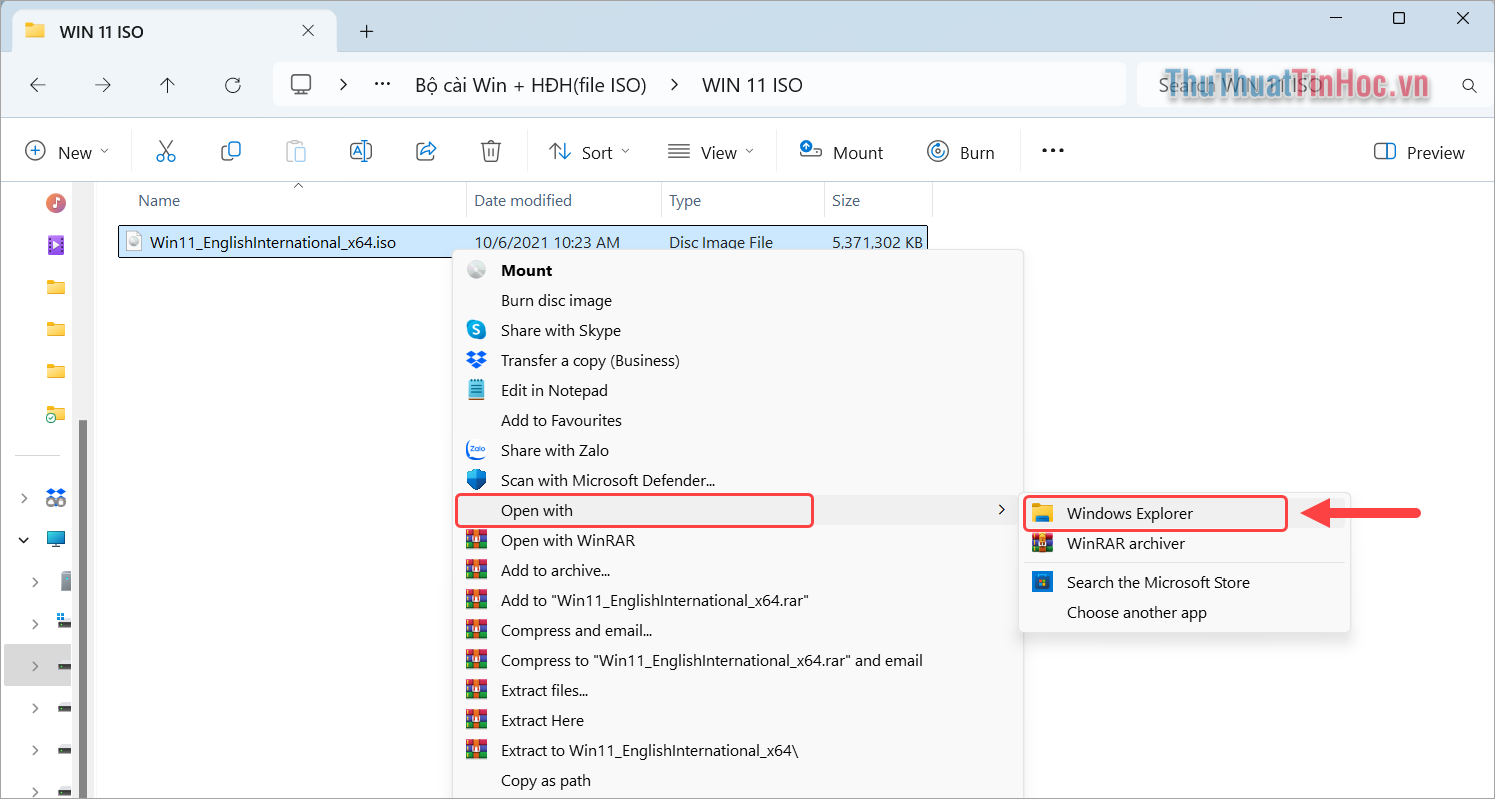Select Extract files...
Image resolution: width=1495 pixels, height=799 pixels.
click(738, 690)
